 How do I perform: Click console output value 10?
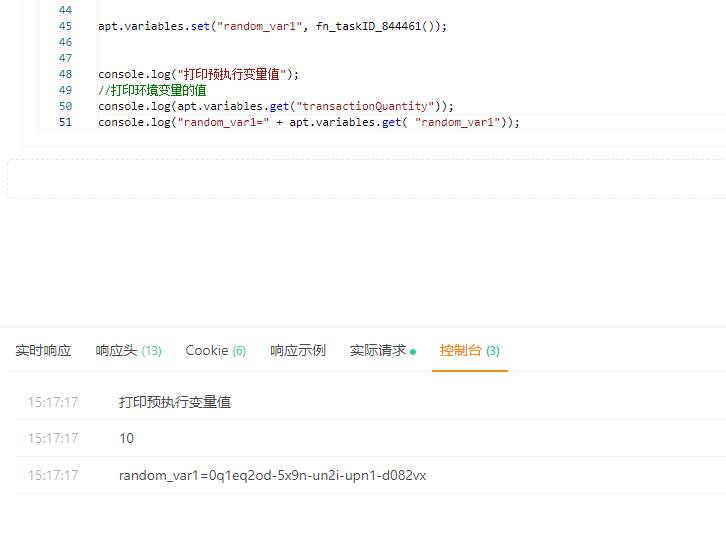point(126,438)
